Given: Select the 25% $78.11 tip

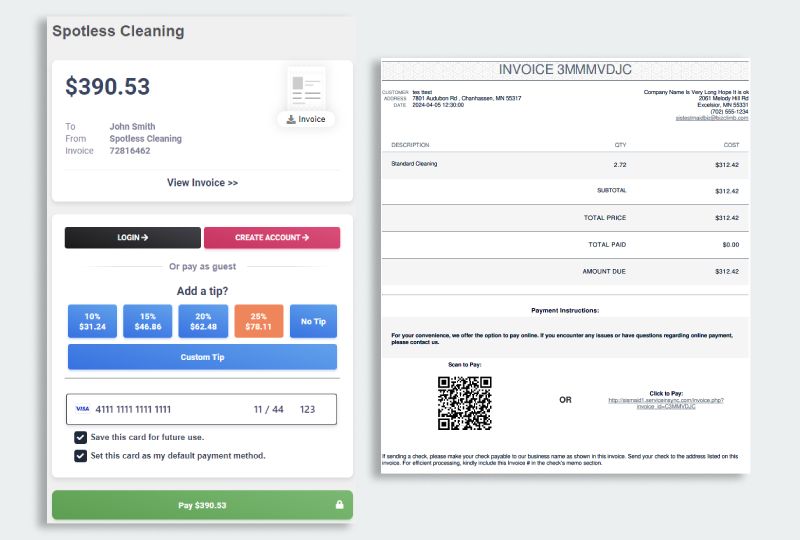Looking at the screenshot, I should click(259, 322).
